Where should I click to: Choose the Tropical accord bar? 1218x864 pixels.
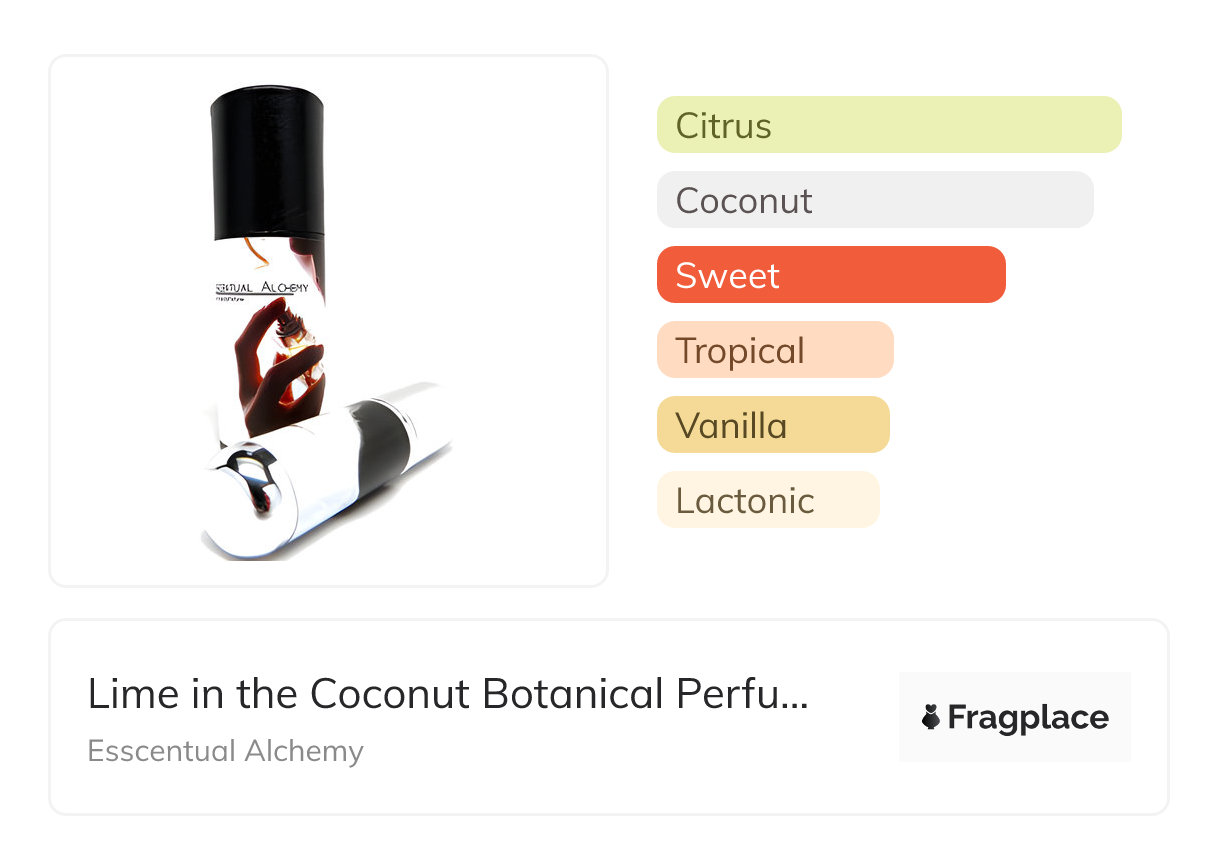pos(774,350)
